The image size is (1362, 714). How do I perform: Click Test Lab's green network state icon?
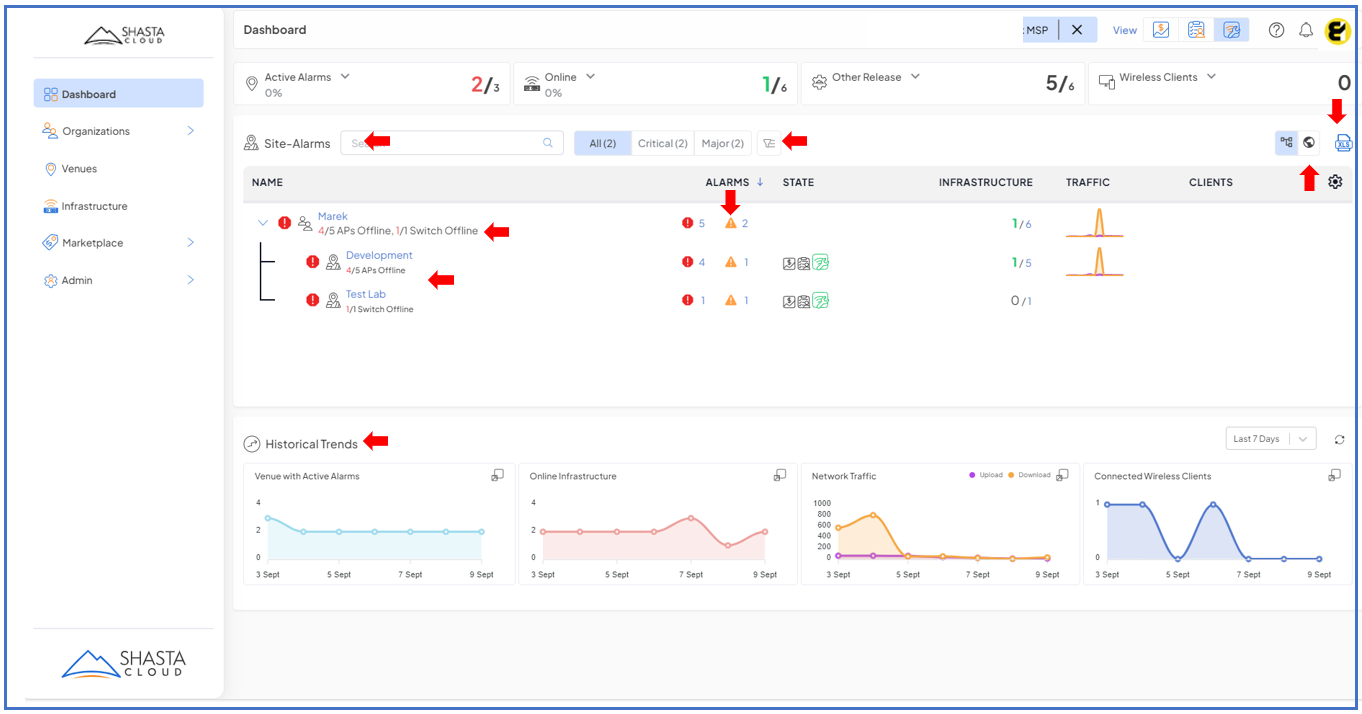820,300
